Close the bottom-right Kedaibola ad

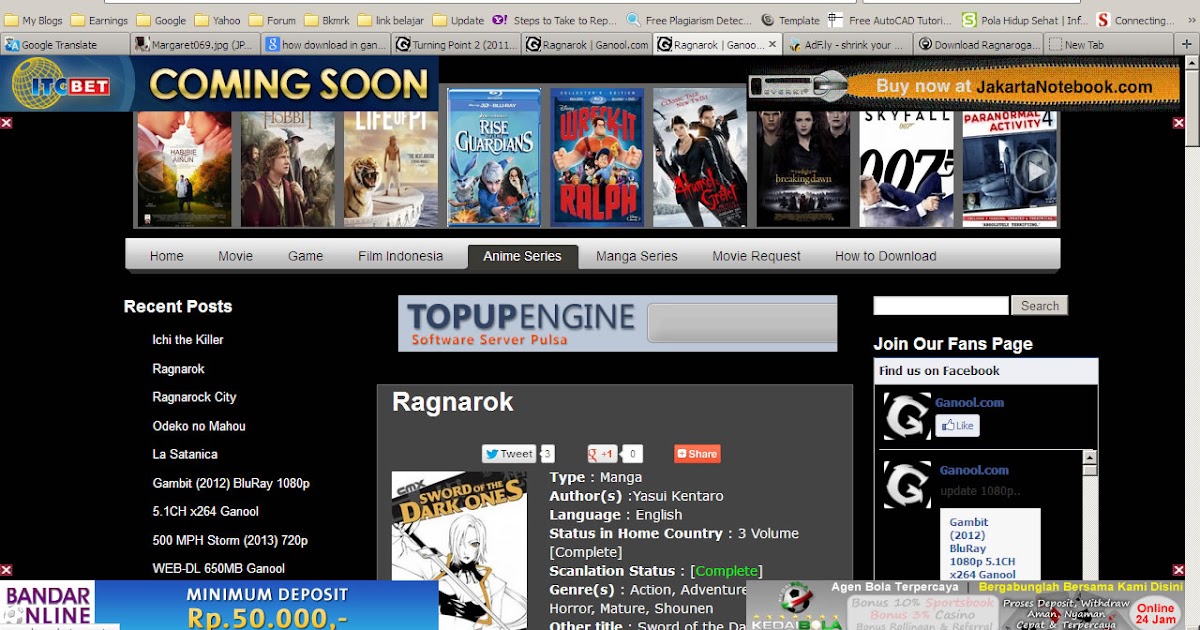point(1178,570)
